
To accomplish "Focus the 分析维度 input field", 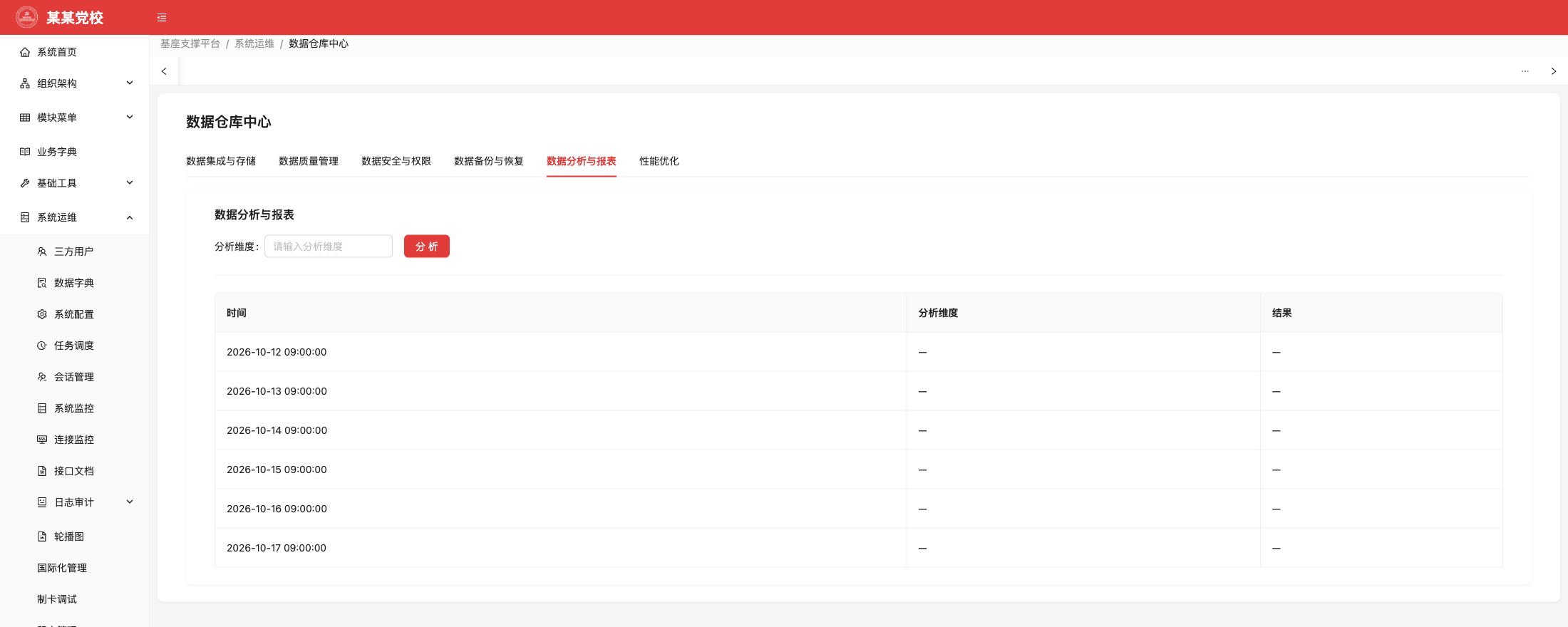I will tap(329, 247).
